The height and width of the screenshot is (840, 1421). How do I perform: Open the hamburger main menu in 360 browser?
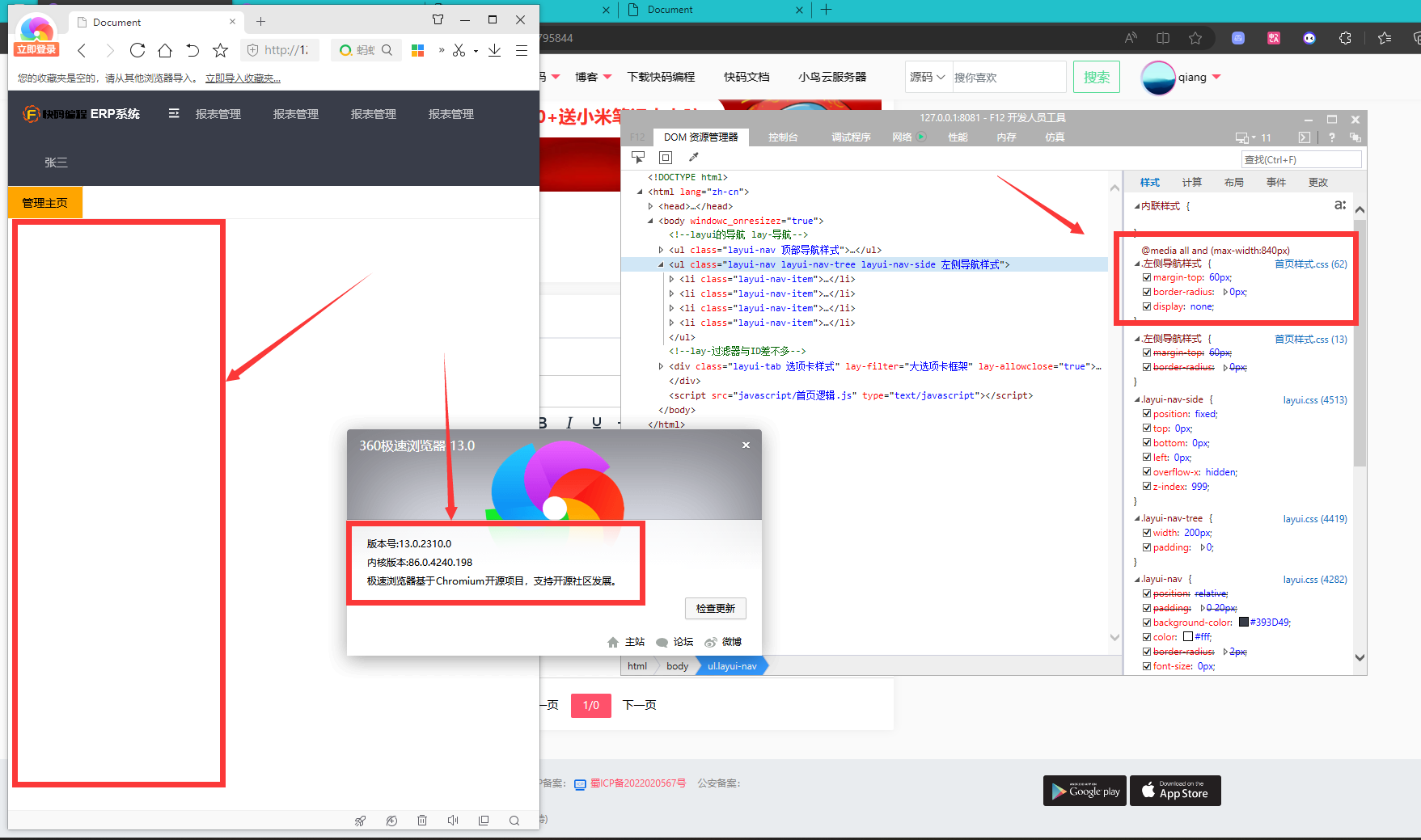click(x=522, y=50)
